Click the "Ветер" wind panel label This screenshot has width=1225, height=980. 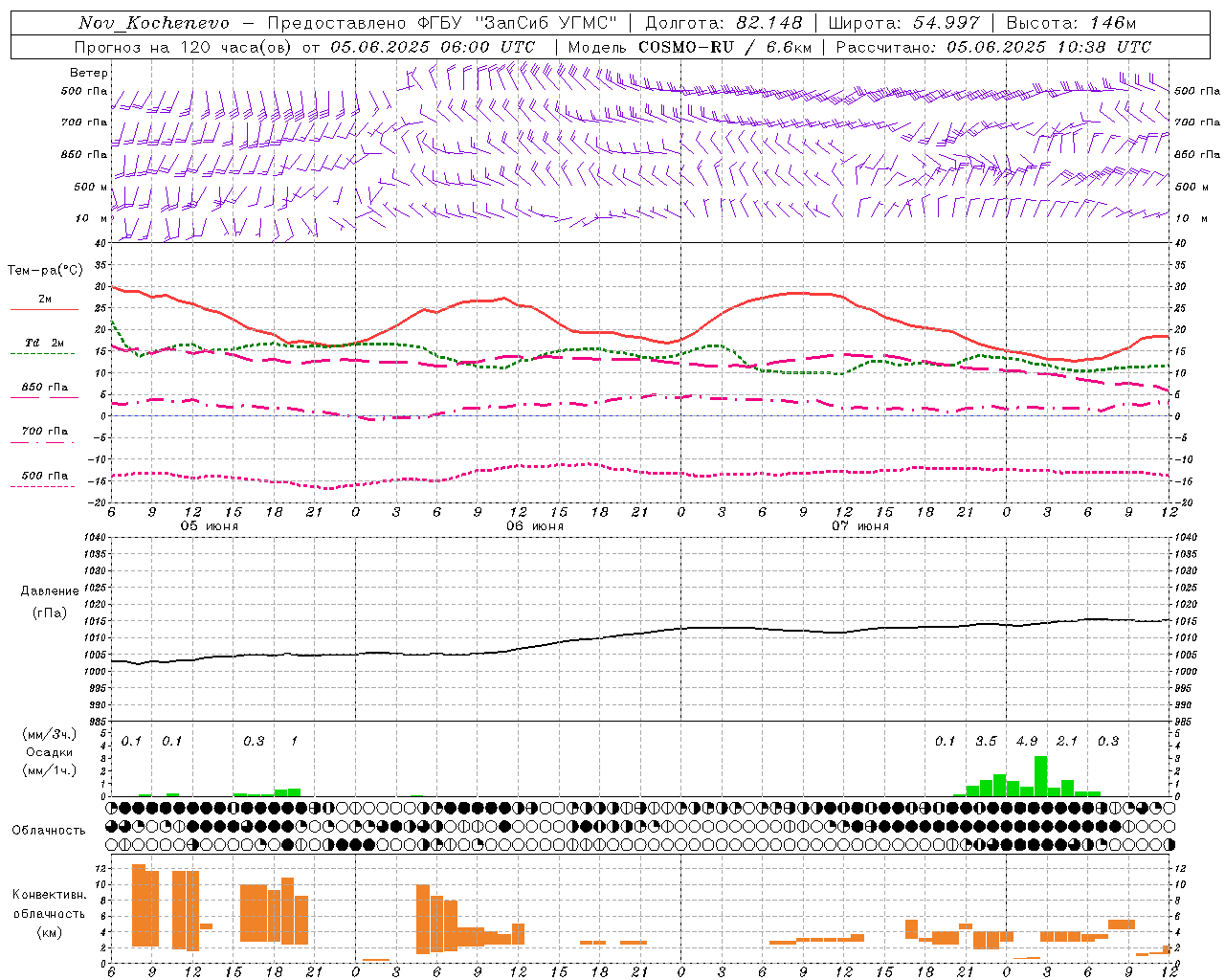[89, 73]
